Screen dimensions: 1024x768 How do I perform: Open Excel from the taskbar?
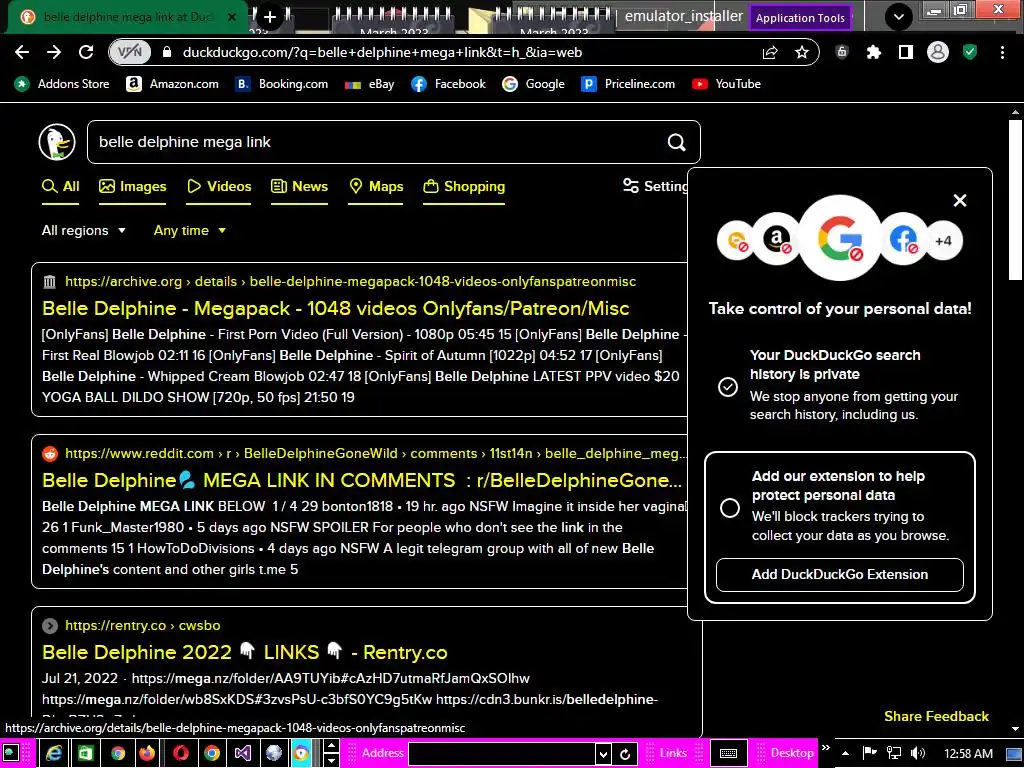click(x=86, y=753)
